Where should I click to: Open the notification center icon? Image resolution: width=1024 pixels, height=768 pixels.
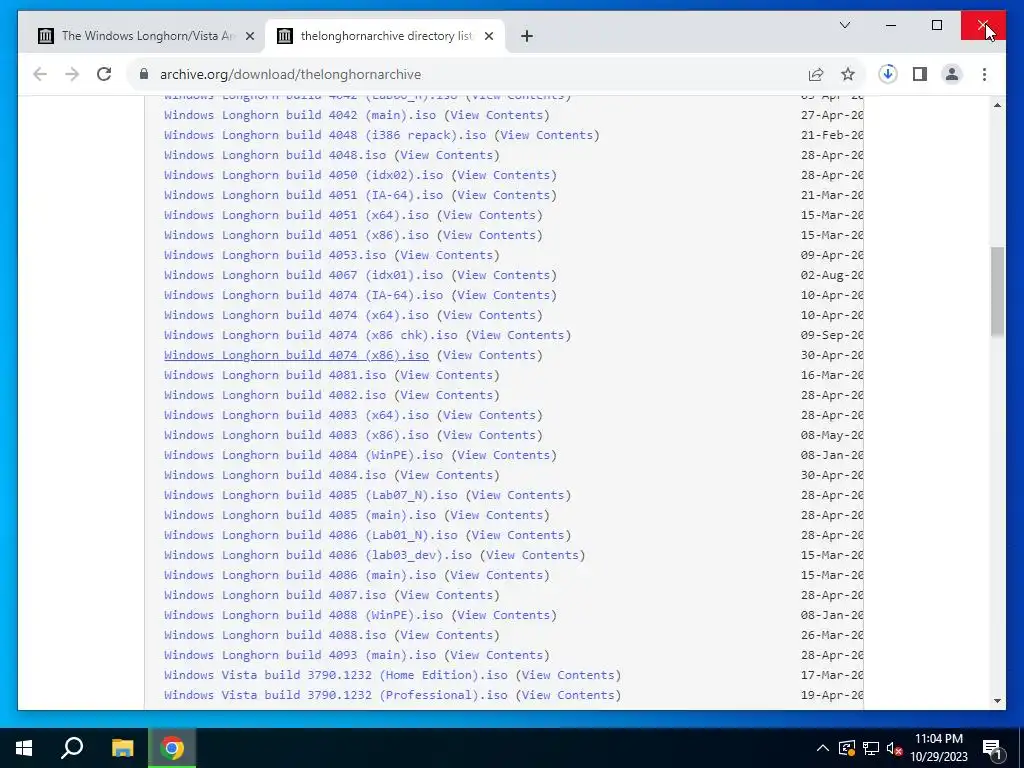pyautogui.click(x=992, y=748)
